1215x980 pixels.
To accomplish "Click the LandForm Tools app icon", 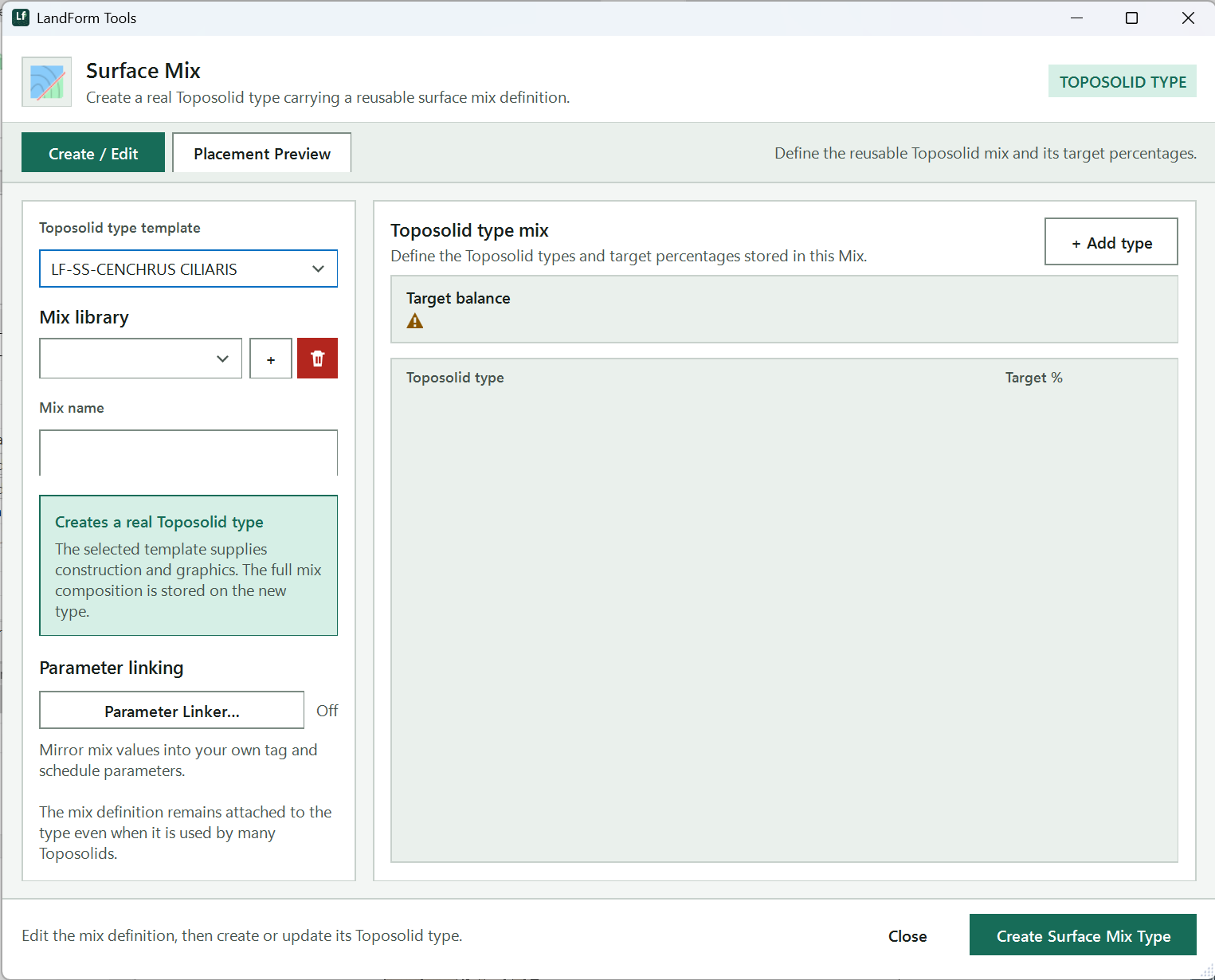I will pos(21,18).
